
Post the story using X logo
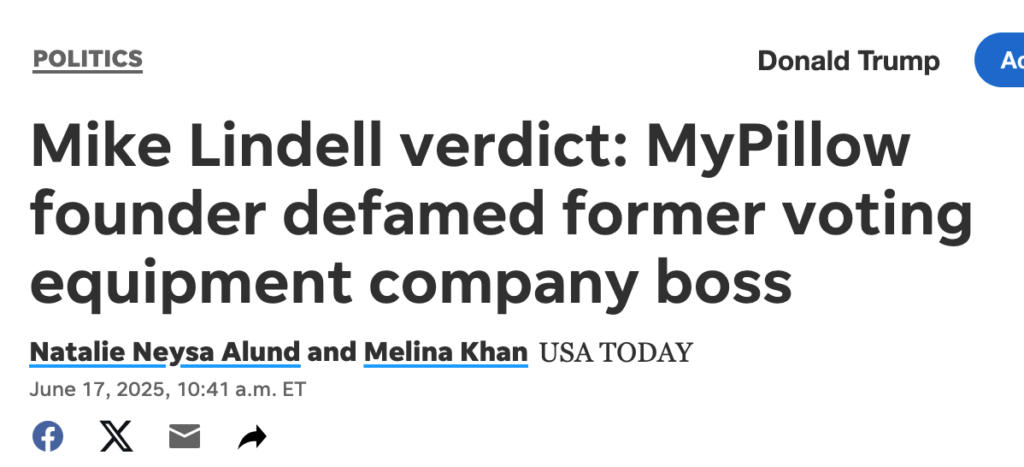(116, 436)
